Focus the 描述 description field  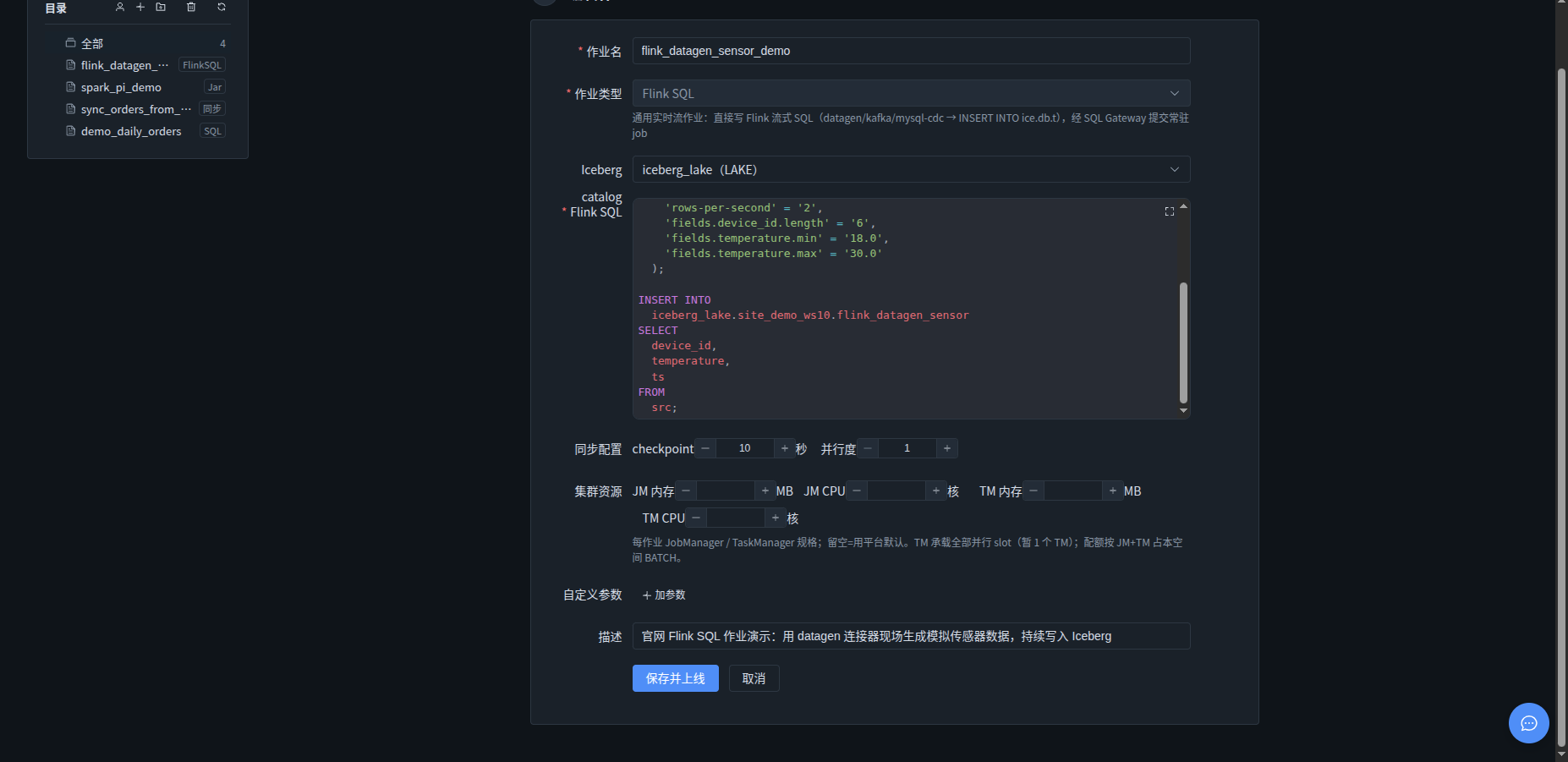coord(911,636)
